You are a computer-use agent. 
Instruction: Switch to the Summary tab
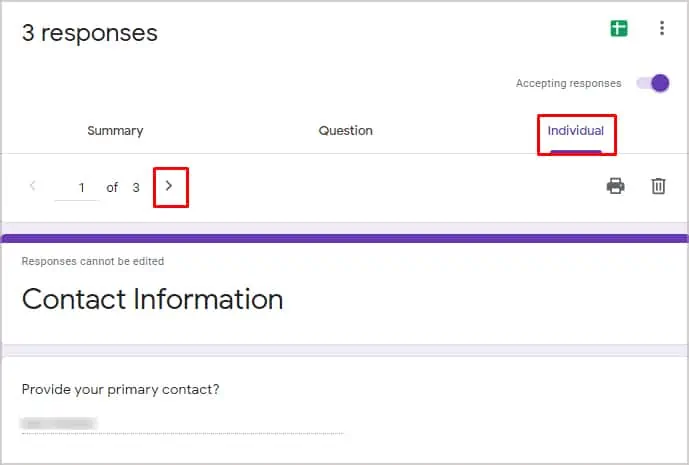tap(115, 131)
